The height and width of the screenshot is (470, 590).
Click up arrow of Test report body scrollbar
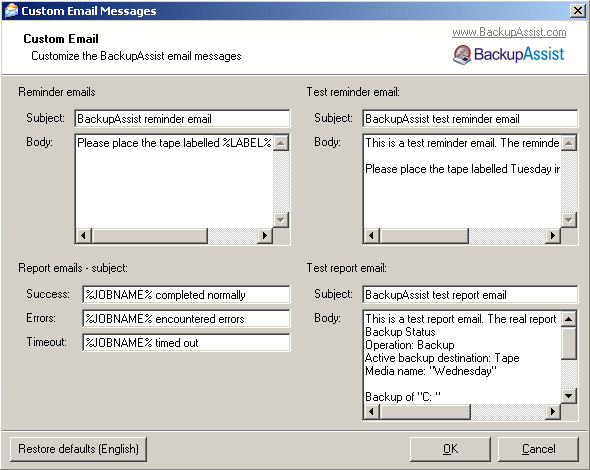569,319
